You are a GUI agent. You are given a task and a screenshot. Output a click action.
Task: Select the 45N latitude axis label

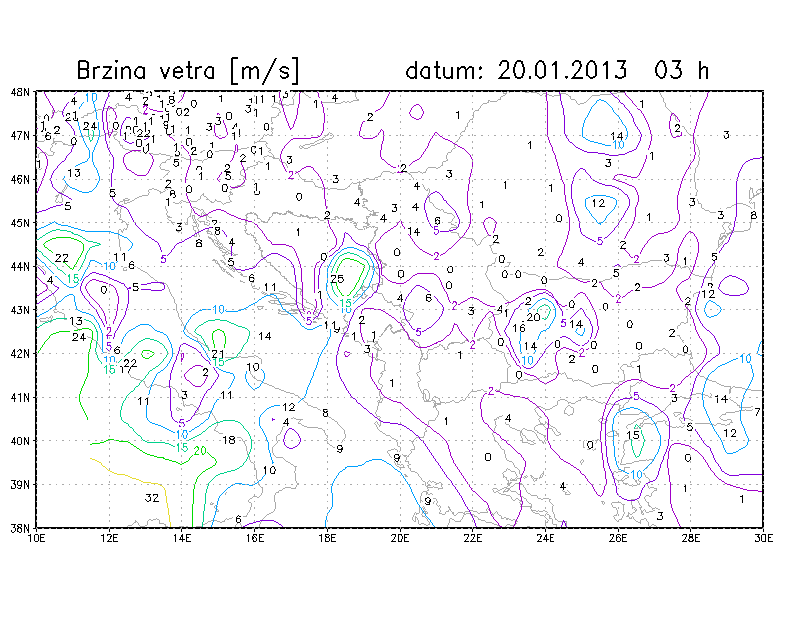click(19, 223)
